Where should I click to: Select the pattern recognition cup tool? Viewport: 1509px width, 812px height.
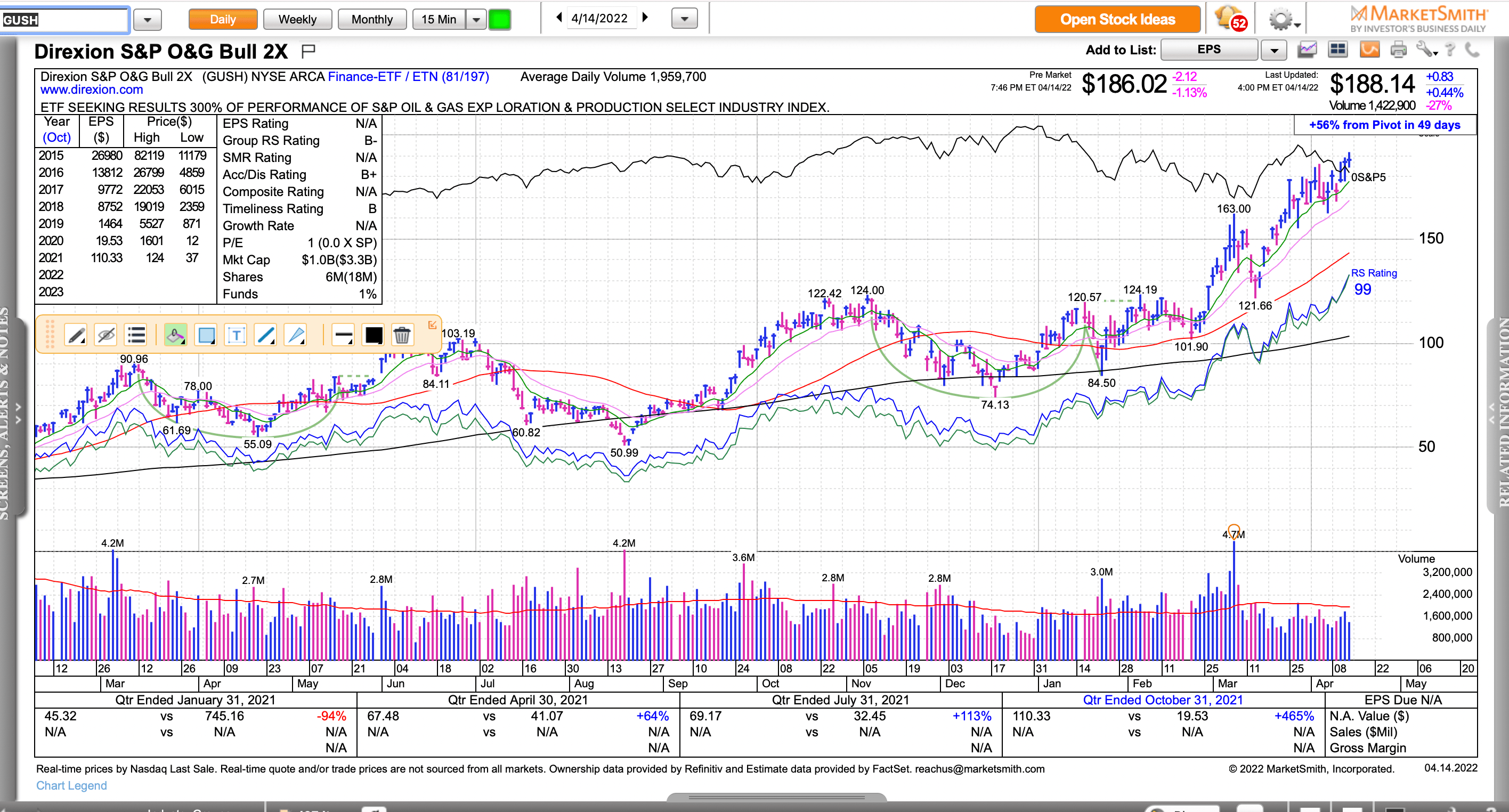point(175,335)
